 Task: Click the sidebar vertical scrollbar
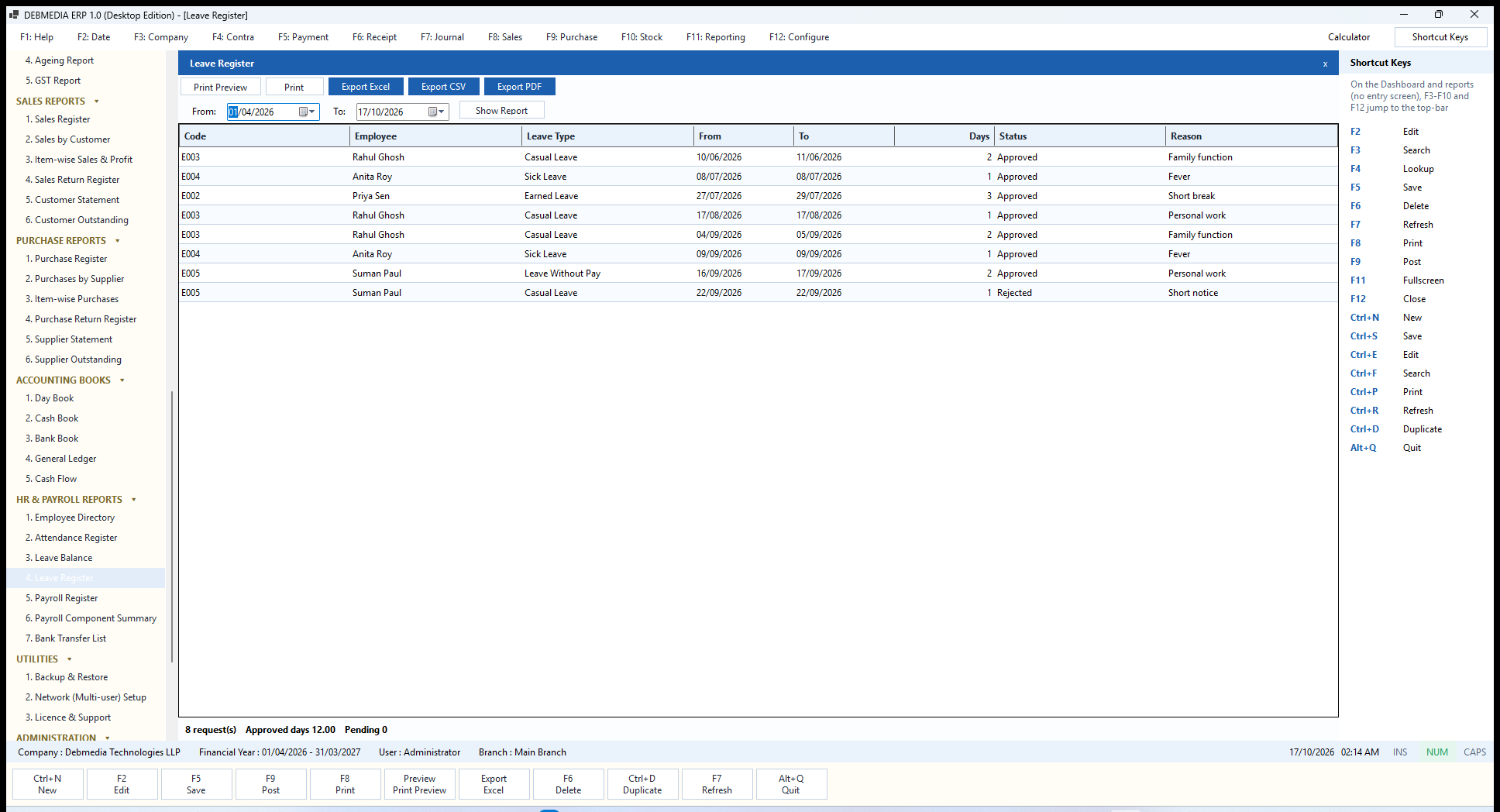[x=171, y=527]
